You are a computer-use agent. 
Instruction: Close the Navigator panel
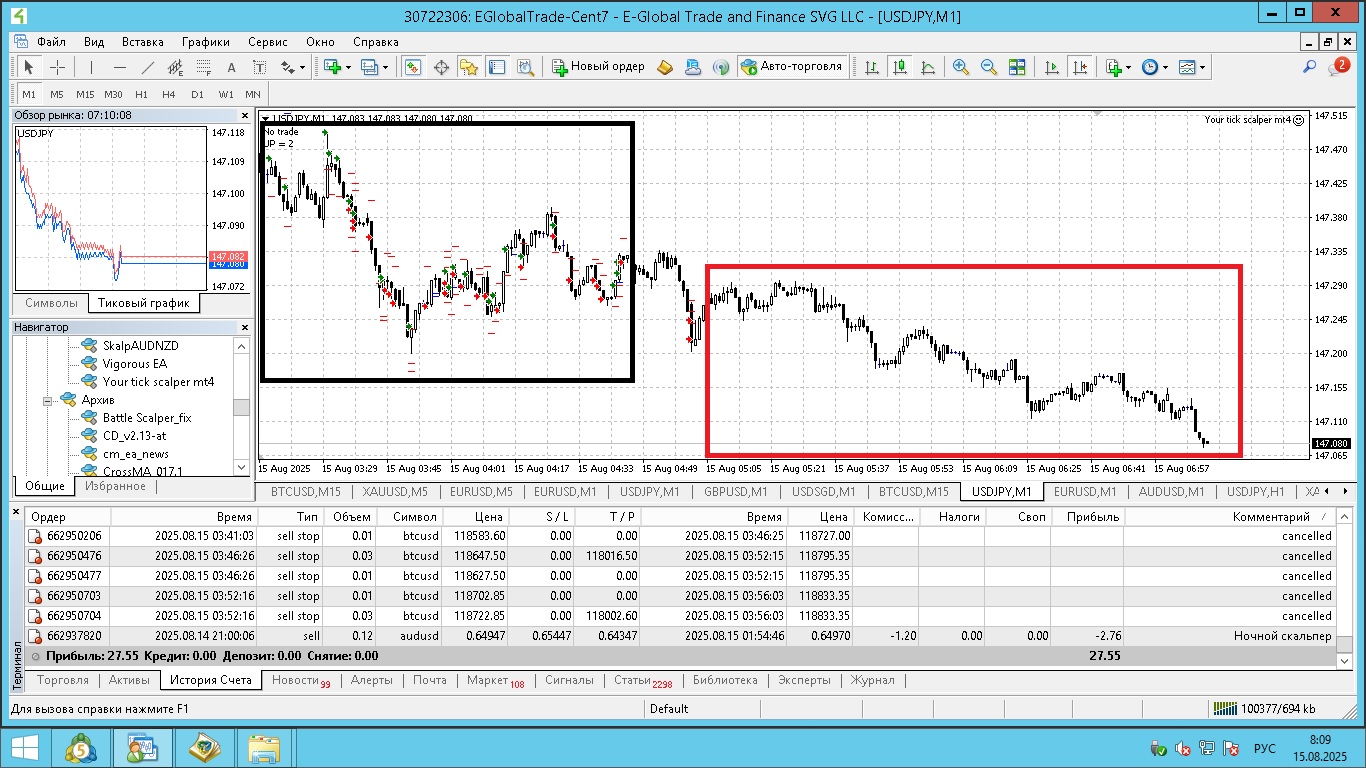pos(244,327)
